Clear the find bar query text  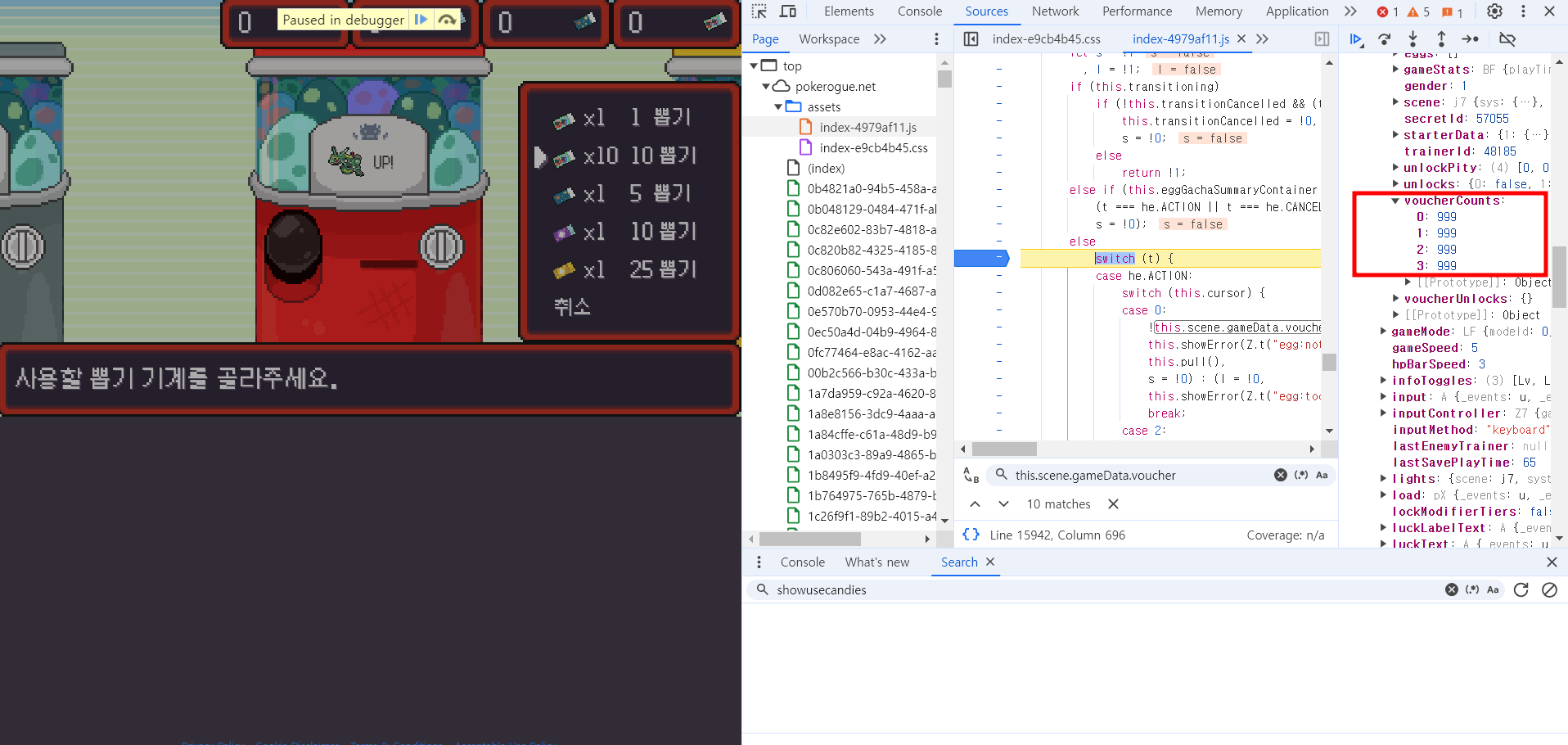(1280, 475)
